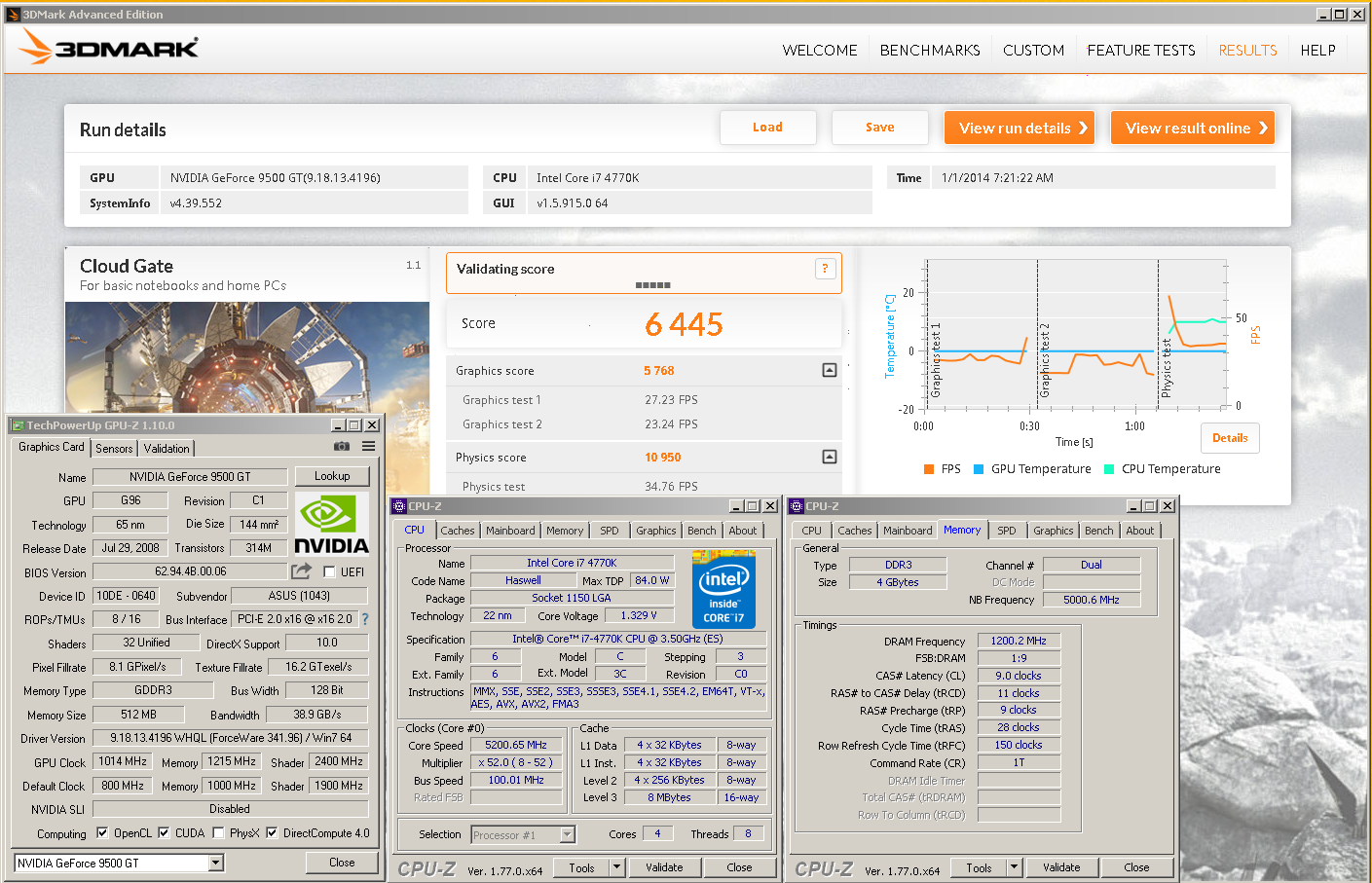Image resolution: width=1372 pixels, height=883 pixels.
Task: Toggle the DirectCompute 4.0 checkbox
Action: [x=272, y=832]
